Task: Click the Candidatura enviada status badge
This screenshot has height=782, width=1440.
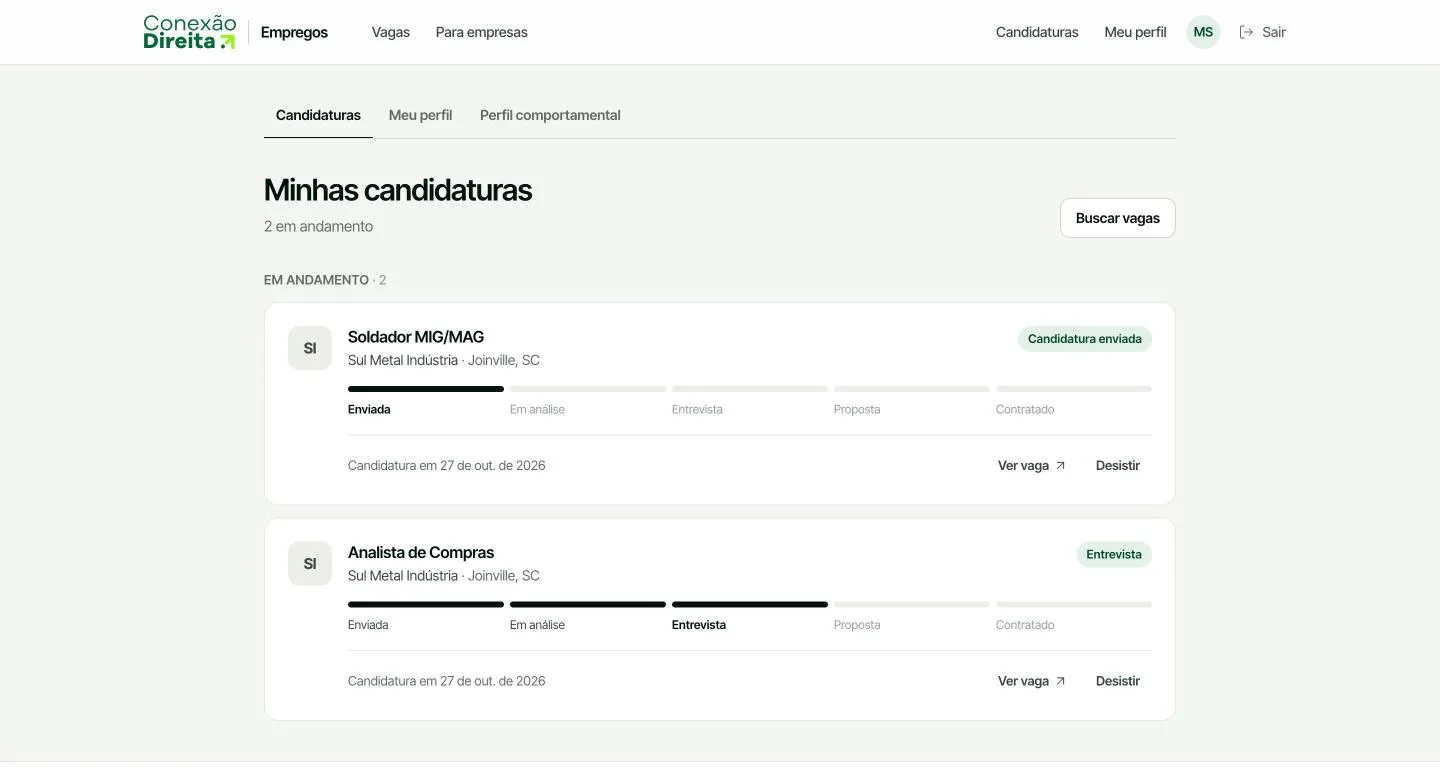Action: (1085, 339)
